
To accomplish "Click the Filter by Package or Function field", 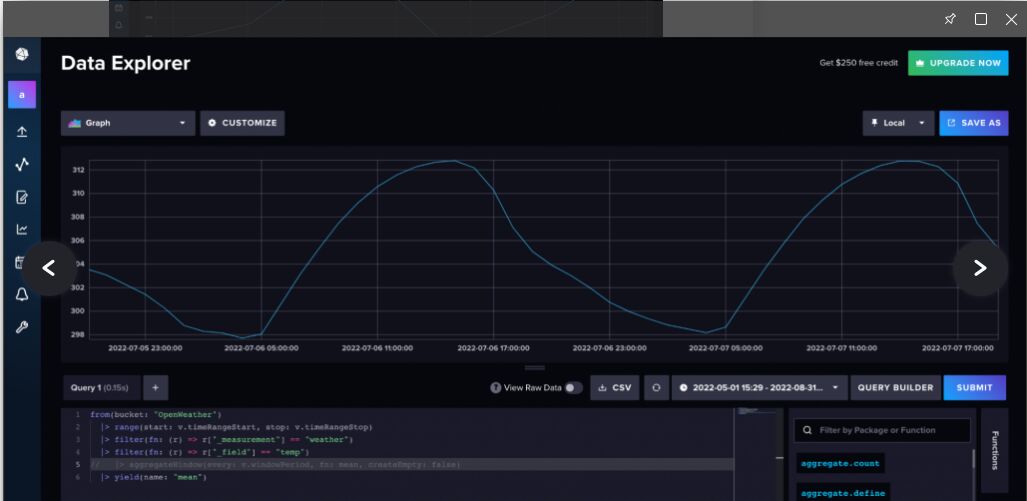I will point(882,430).
